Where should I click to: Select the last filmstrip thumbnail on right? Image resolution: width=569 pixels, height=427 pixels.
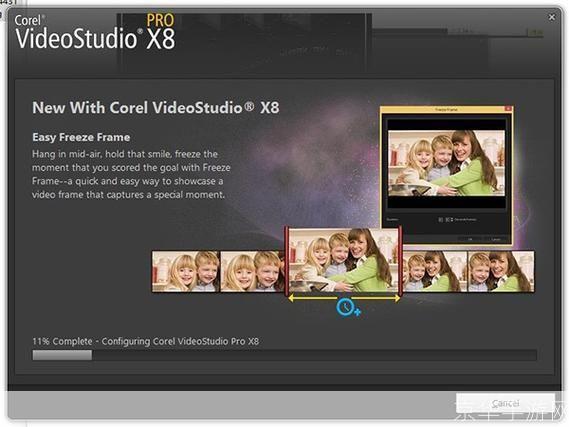point(501,271)
